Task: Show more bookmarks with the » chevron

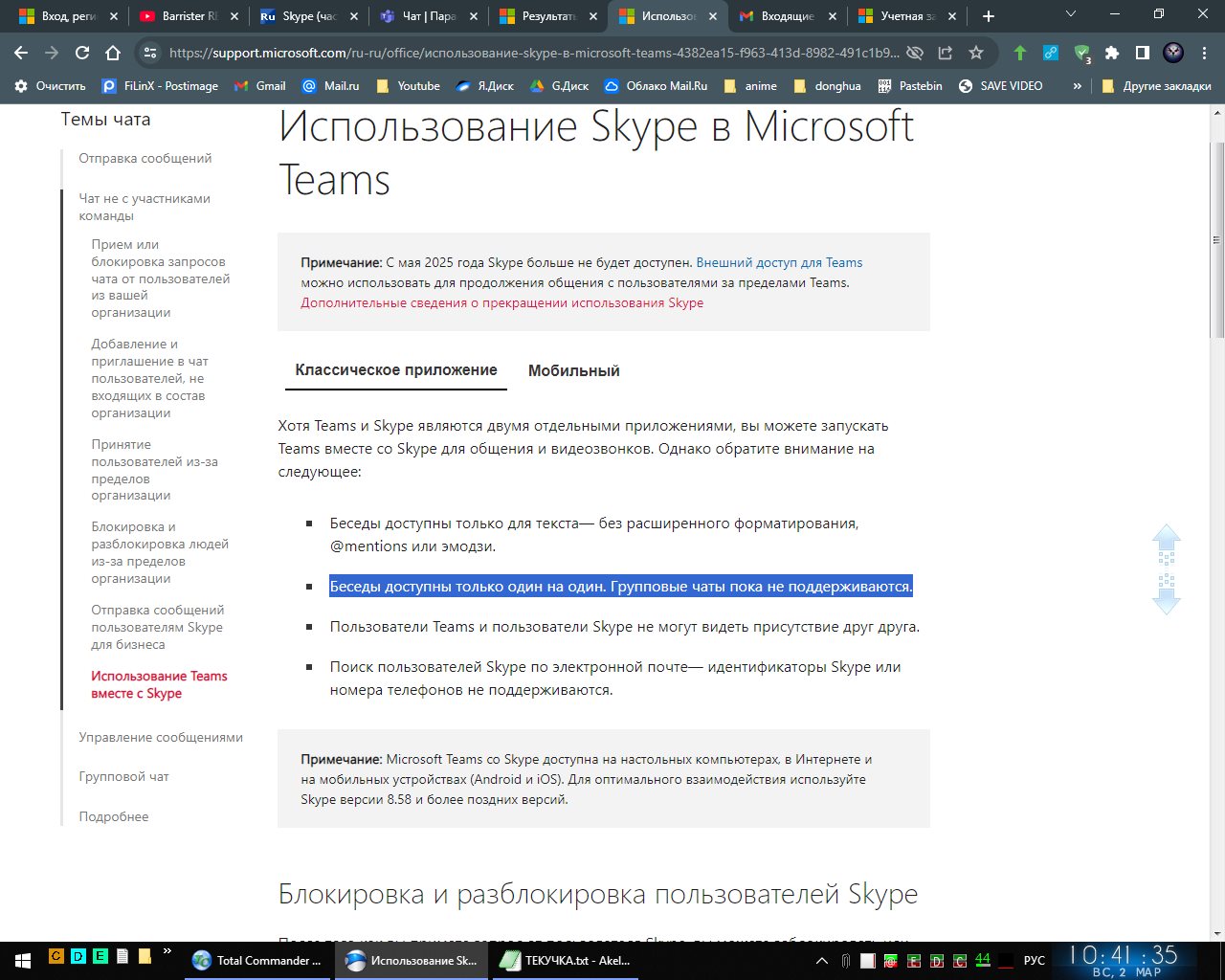Action: 1078,85
